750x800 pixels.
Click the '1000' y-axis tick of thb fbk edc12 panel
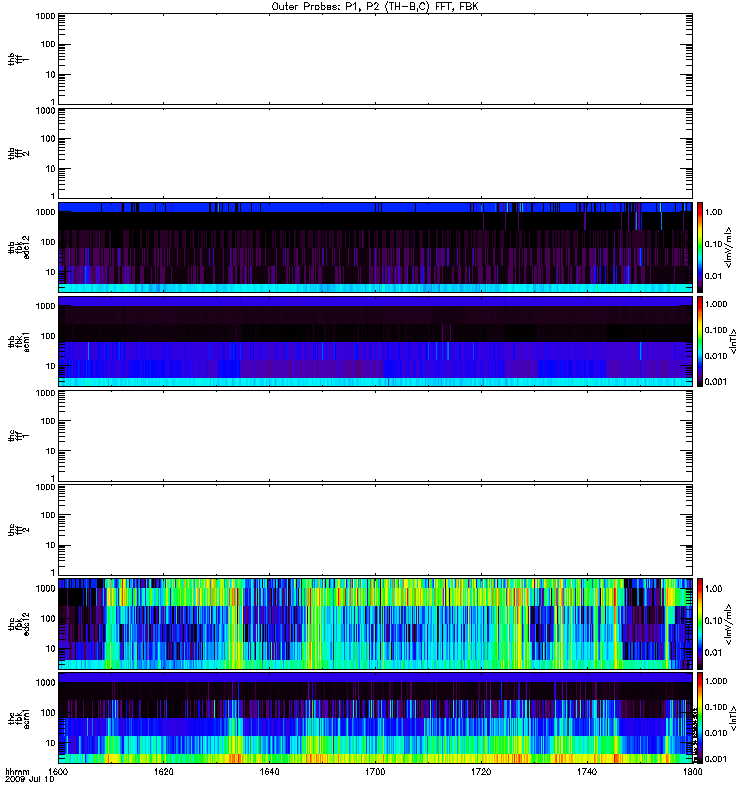[45, 212]
